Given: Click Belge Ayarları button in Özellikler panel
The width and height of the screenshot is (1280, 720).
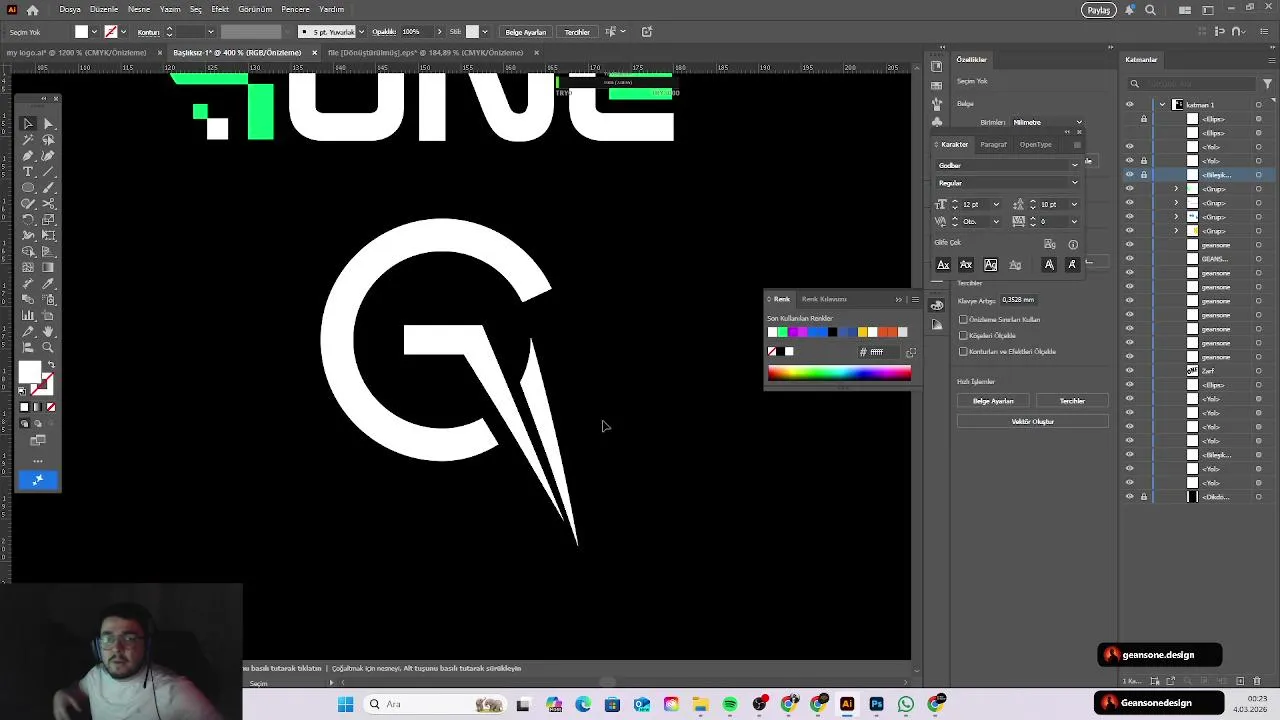Looking at the screenshot, I should pos(993,401).
